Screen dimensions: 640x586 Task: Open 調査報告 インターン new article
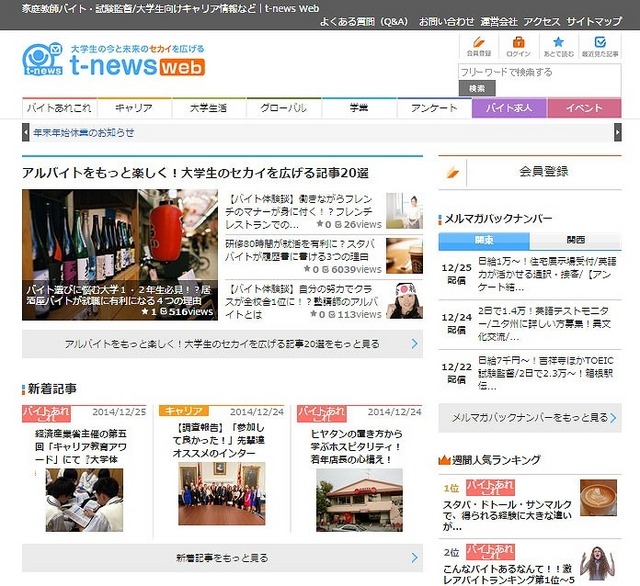pos(219,440)
